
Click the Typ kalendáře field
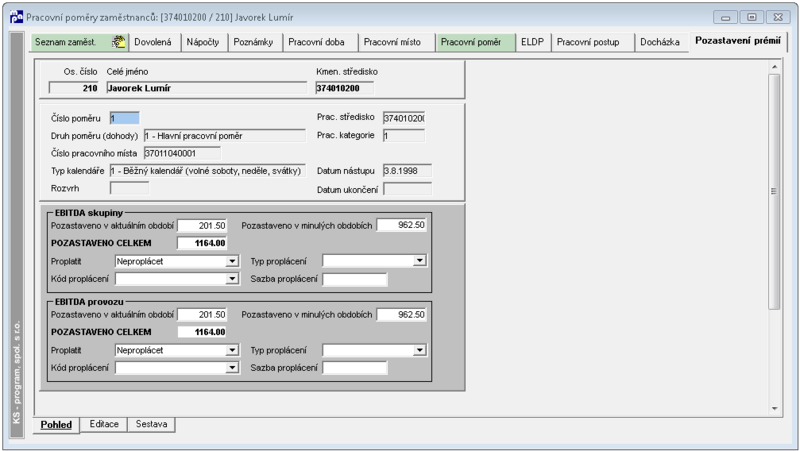coord(208,171)
